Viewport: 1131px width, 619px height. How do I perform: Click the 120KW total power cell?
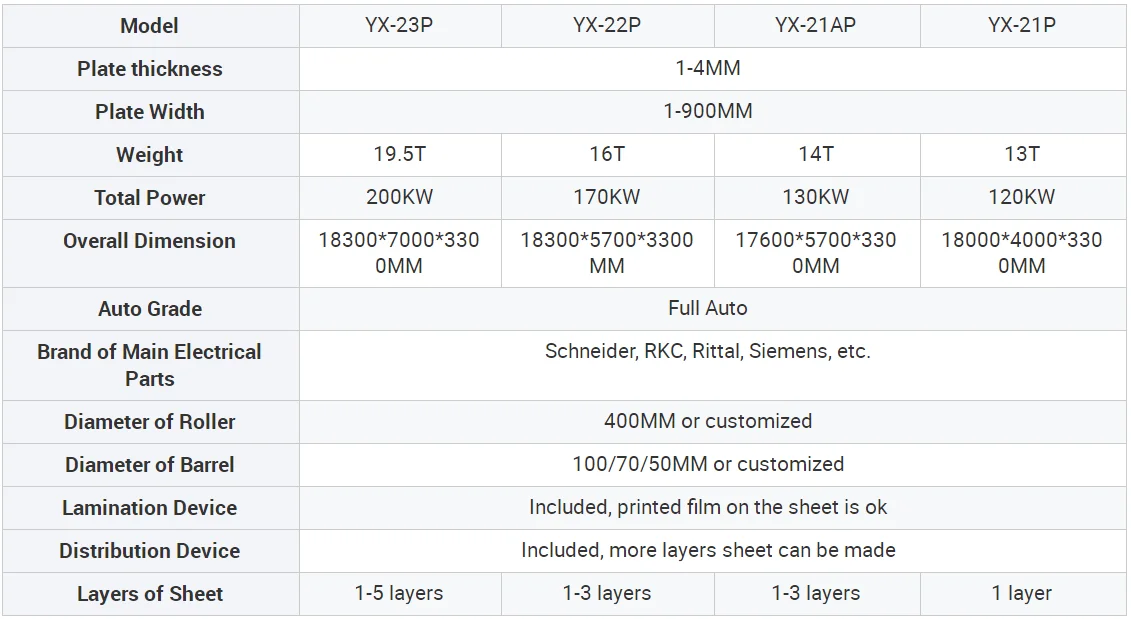pos(1021,197)
